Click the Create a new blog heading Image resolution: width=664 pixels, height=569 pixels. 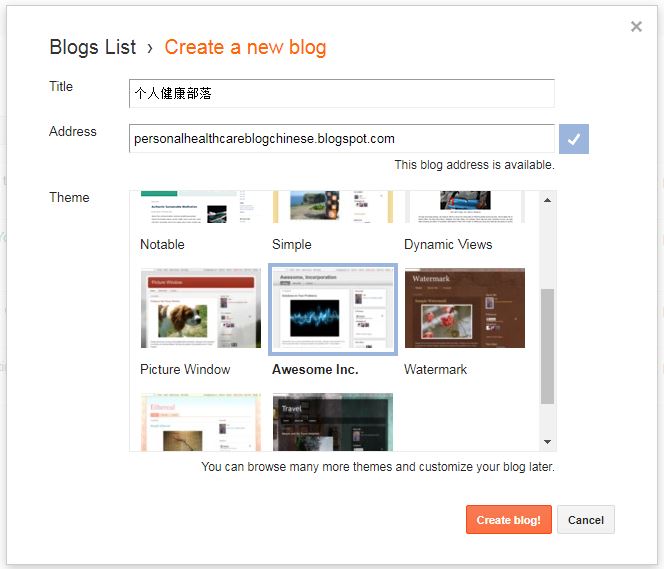point(245,47)
